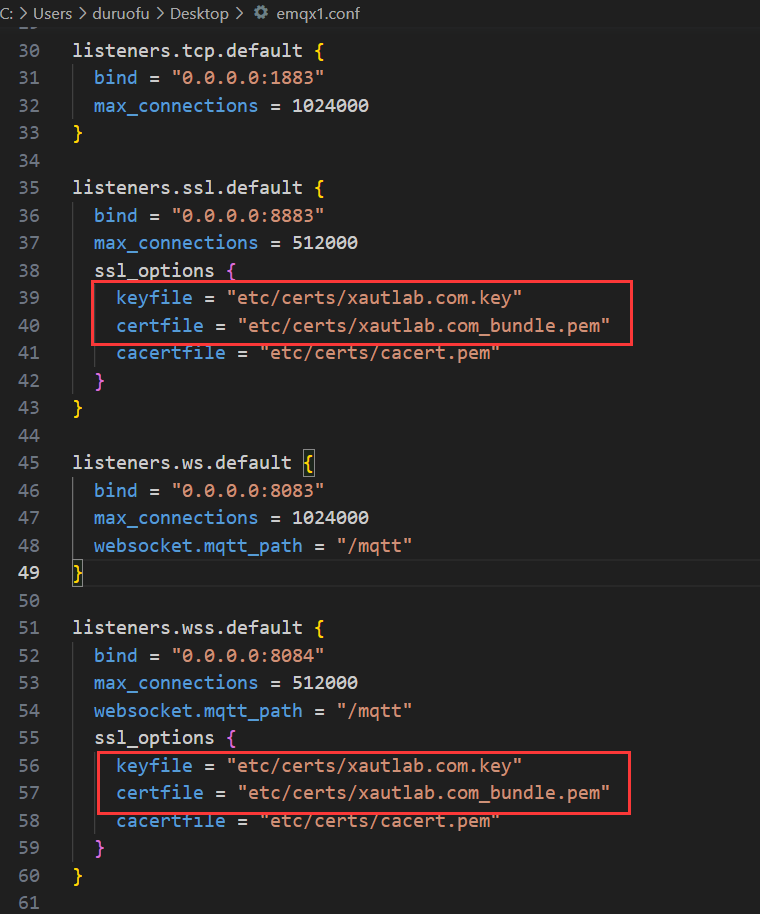This screenshot has width=760, height=914.
Task: Click the "0.0.0.0:1883" bind value
Action: coord(247,77)
